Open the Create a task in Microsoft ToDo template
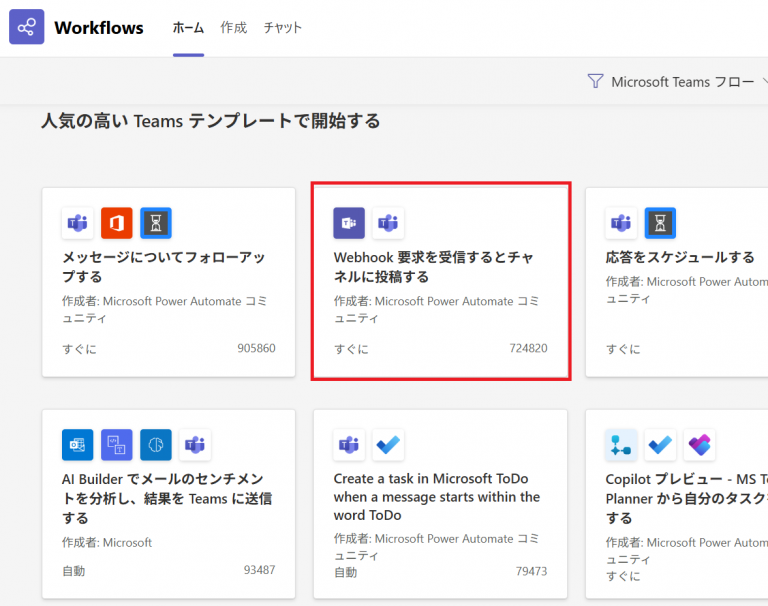The image size is (768, 606). 436,497
